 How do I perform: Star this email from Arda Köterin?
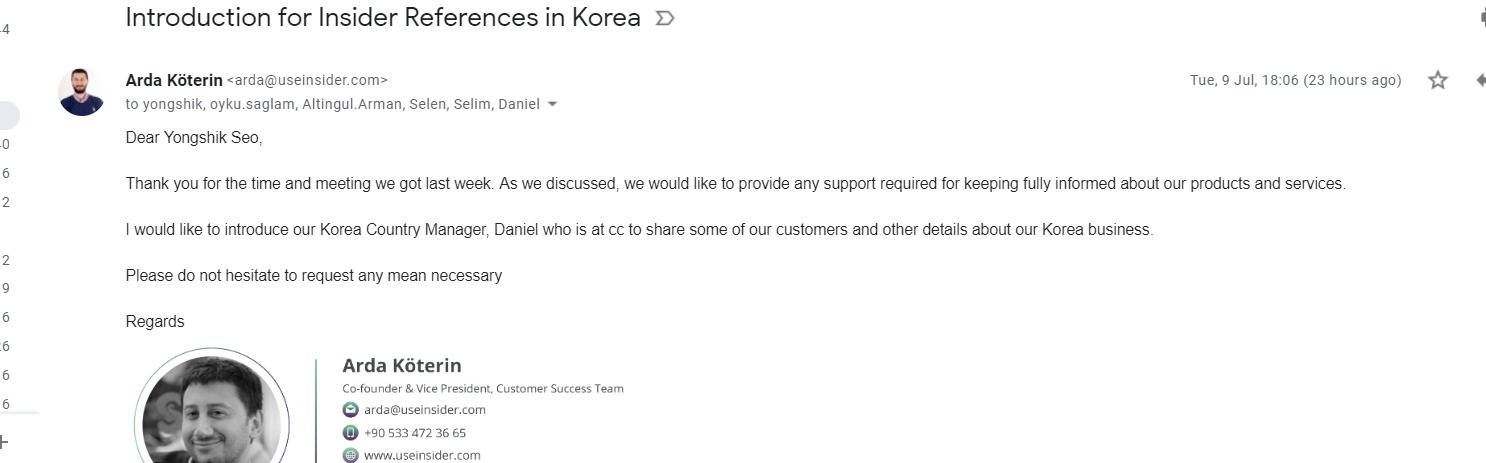pyautogui.click(x=1438, y=80)
